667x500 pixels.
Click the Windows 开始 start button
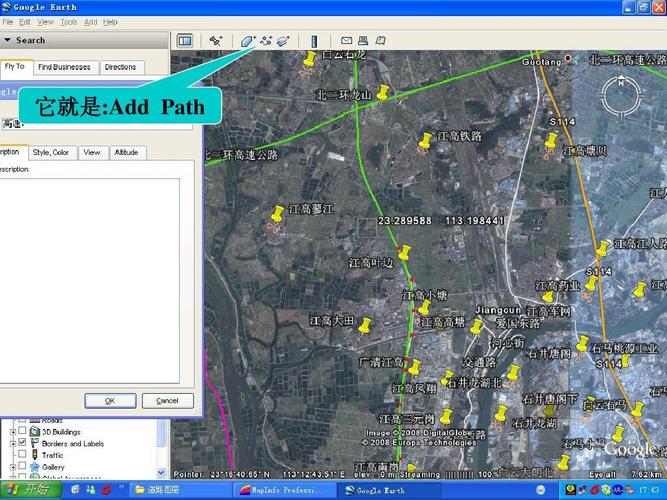click(31, 489)
